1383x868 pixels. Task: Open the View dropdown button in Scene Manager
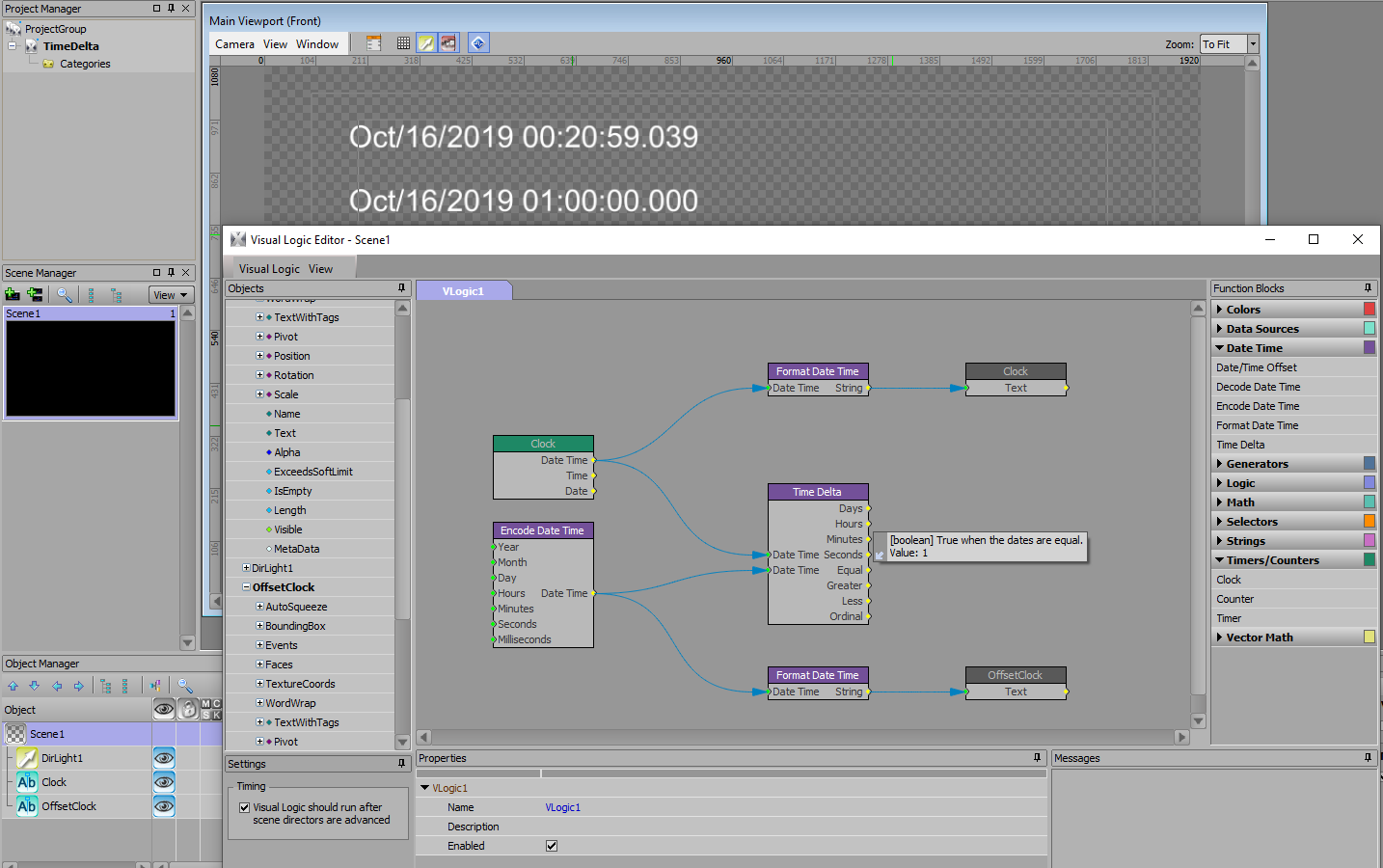pos(171,295)
